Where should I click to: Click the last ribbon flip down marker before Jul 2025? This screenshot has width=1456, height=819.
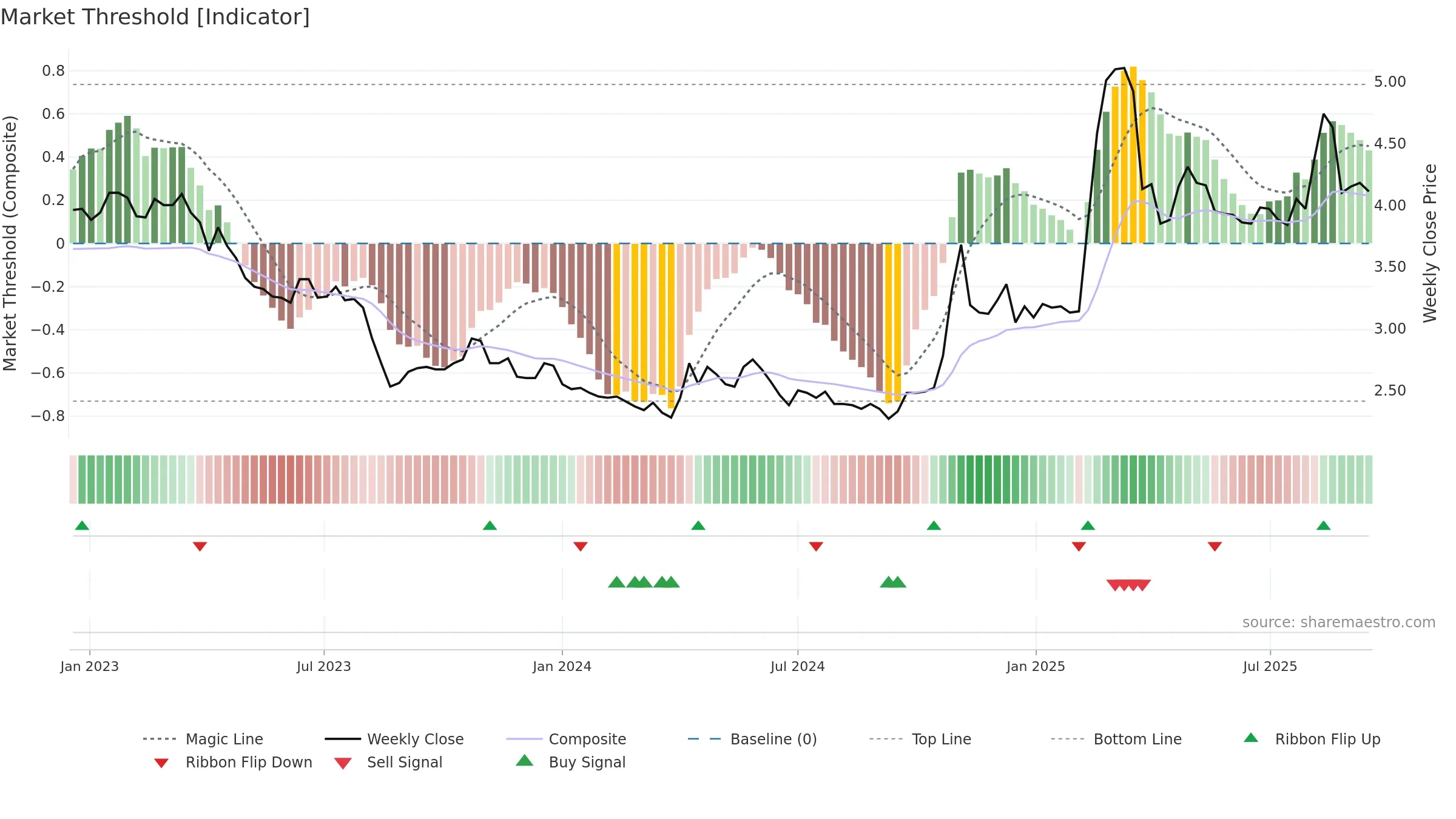[1215, 547]
